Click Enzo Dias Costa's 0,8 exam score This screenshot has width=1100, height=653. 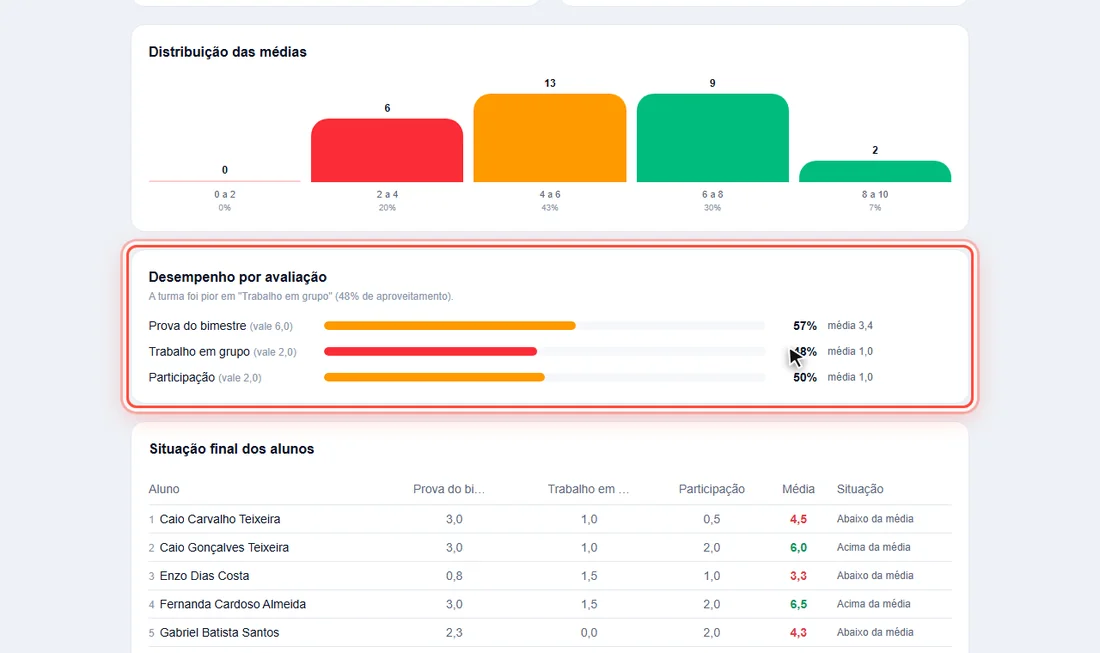click(454, 576)
